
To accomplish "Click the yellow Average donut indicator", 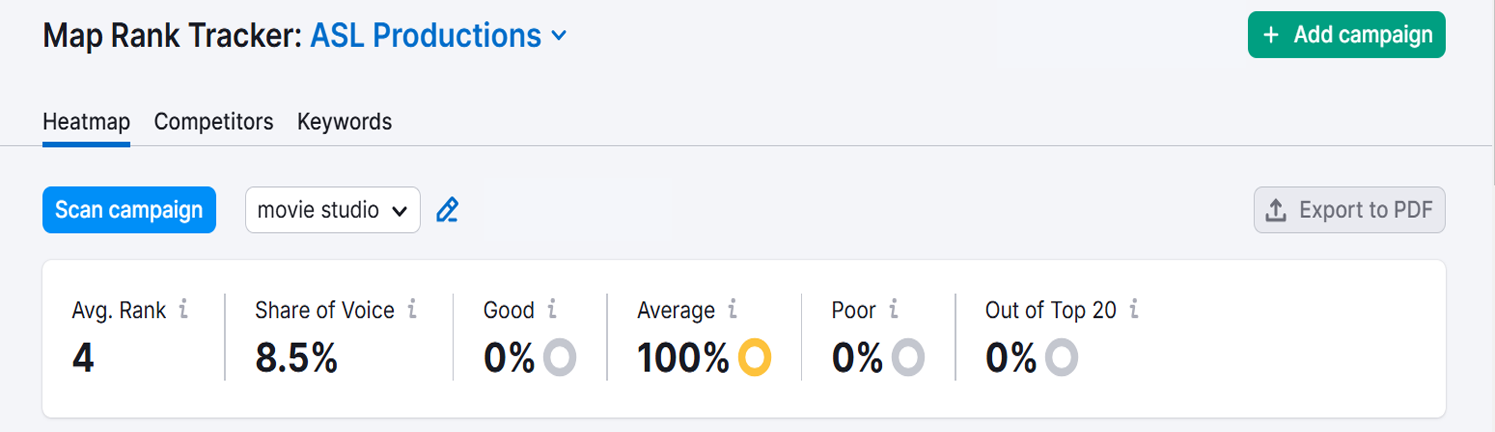I will click(755, 357).
